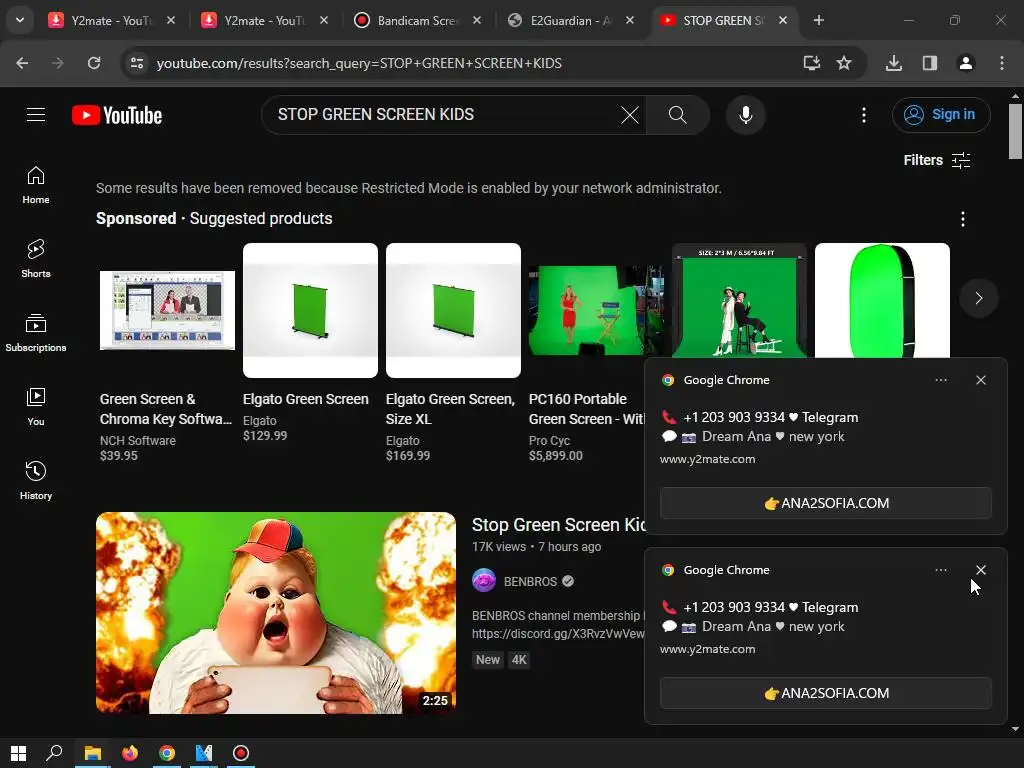This screenshot has width=1024, height=768.
Task: Open History in the sidebar
Action: click(36, 481)
